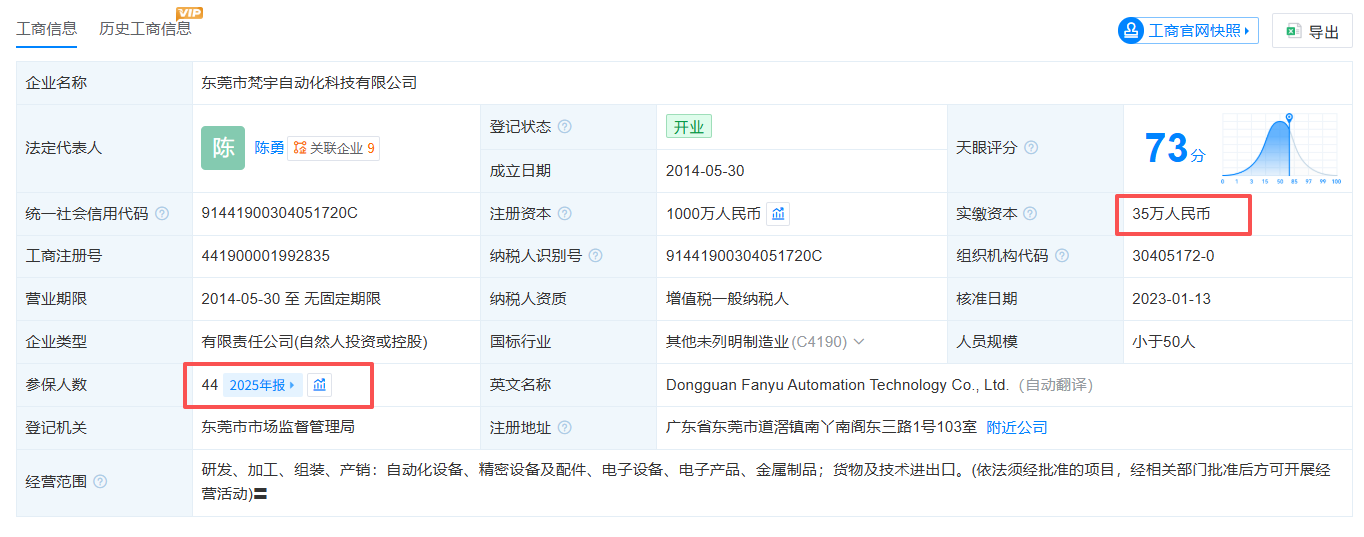Open 工商官网快照 button

(1188, 31)
